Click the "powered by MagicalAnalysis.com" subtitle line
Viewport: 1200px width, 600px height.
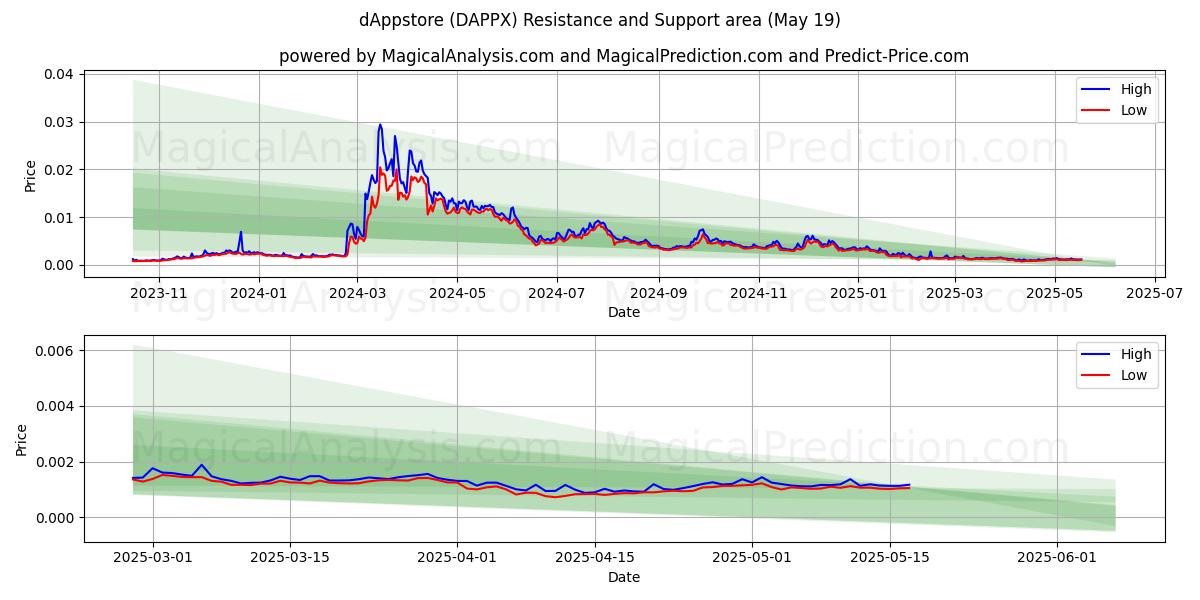(x=624, y=56)
